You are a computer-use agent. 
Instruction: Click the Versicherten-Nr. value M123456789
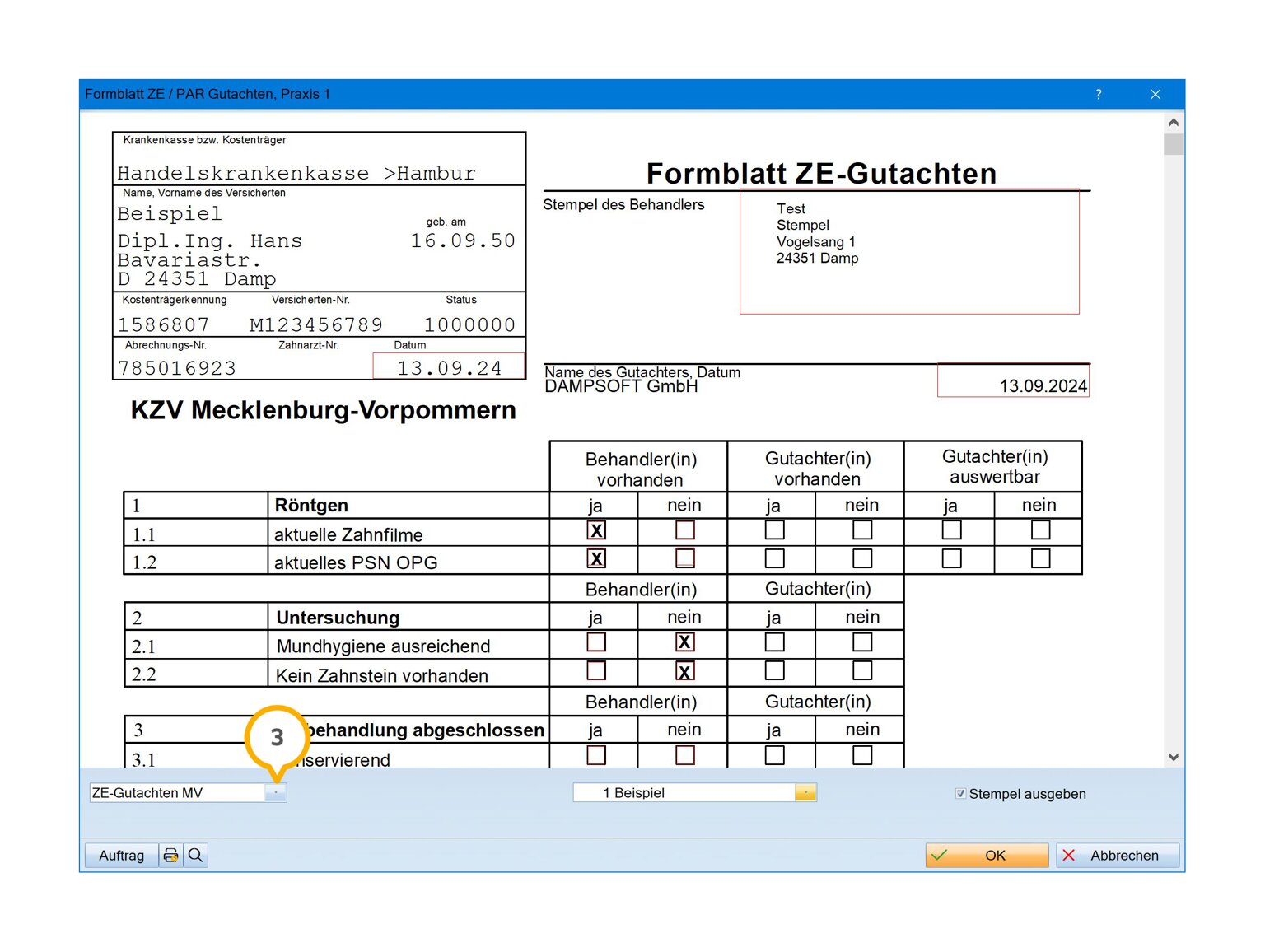316,324
